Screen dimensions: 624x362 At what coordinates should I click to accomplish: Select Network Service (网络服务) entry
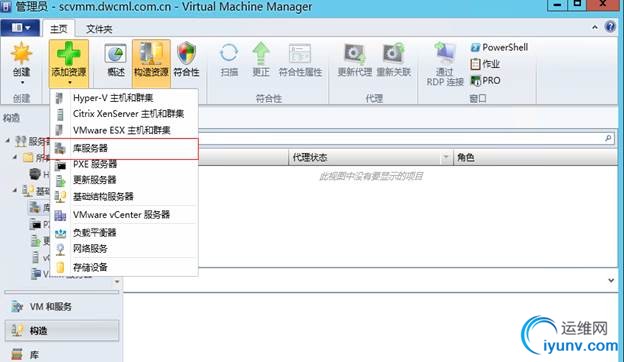(x=124, y=249)
